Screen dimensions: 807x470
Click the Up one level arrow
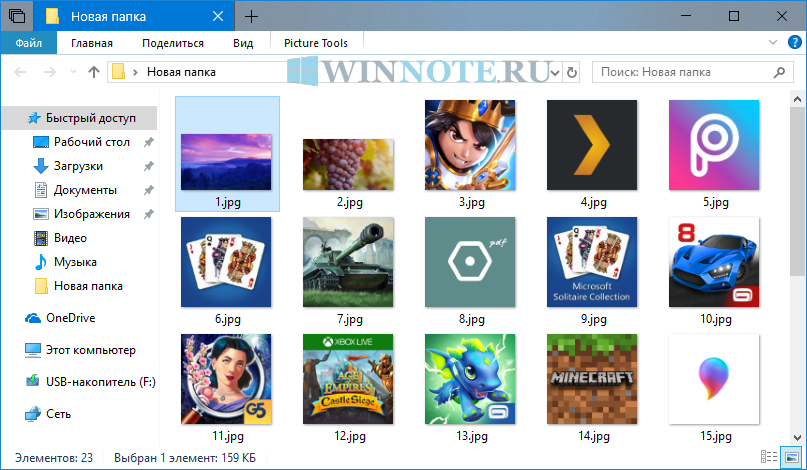[94, 72]
